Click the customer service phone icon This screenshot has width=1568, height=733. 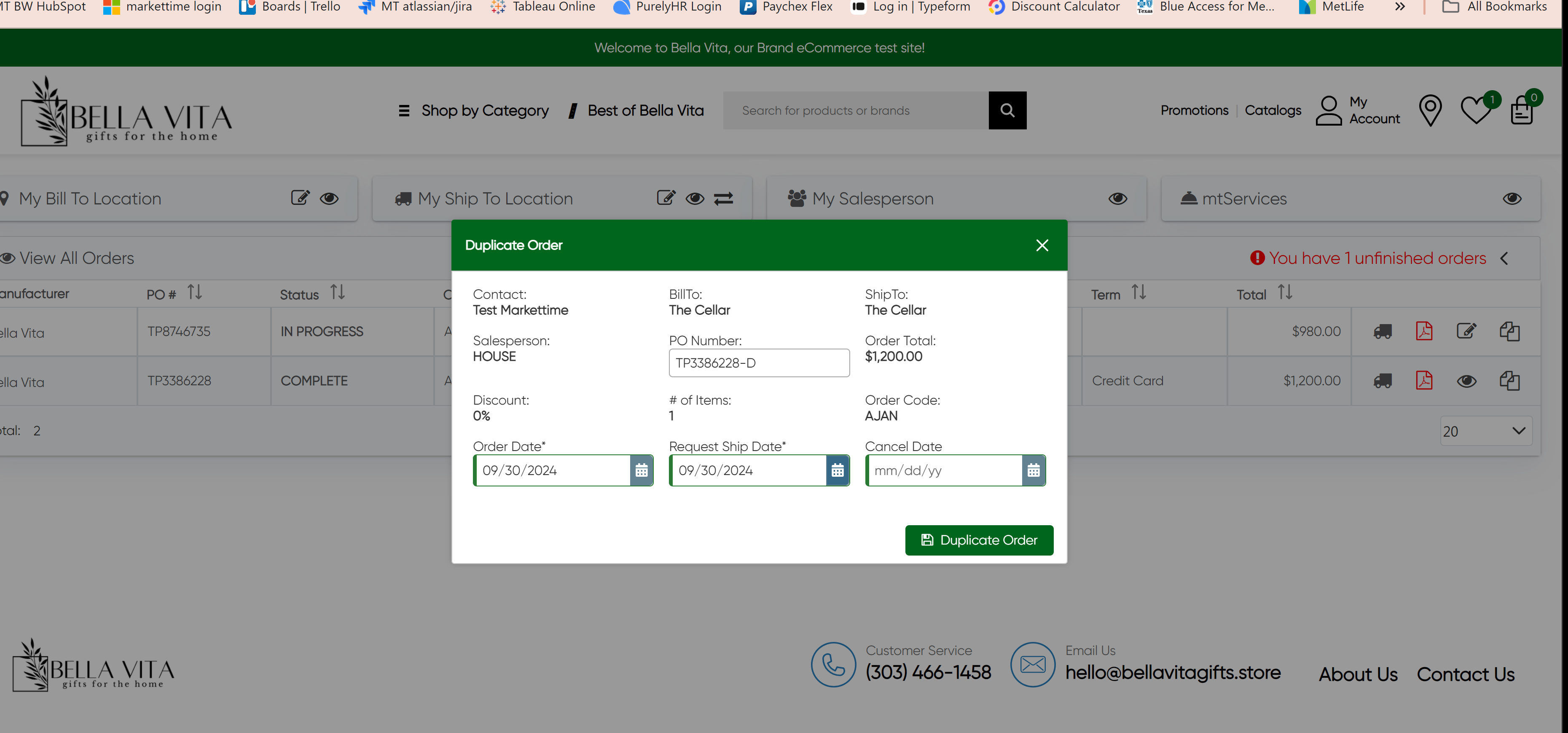tap(833, 664)
